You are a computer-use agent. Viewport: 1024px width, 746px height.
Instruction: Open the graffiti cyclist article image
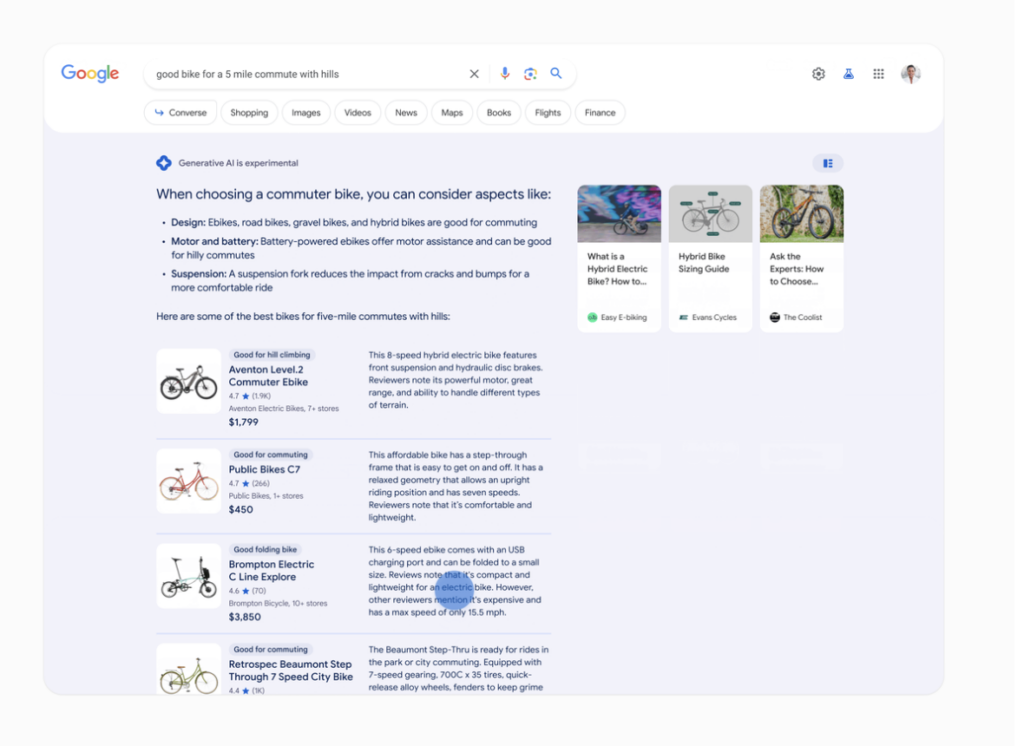point(619,214)
